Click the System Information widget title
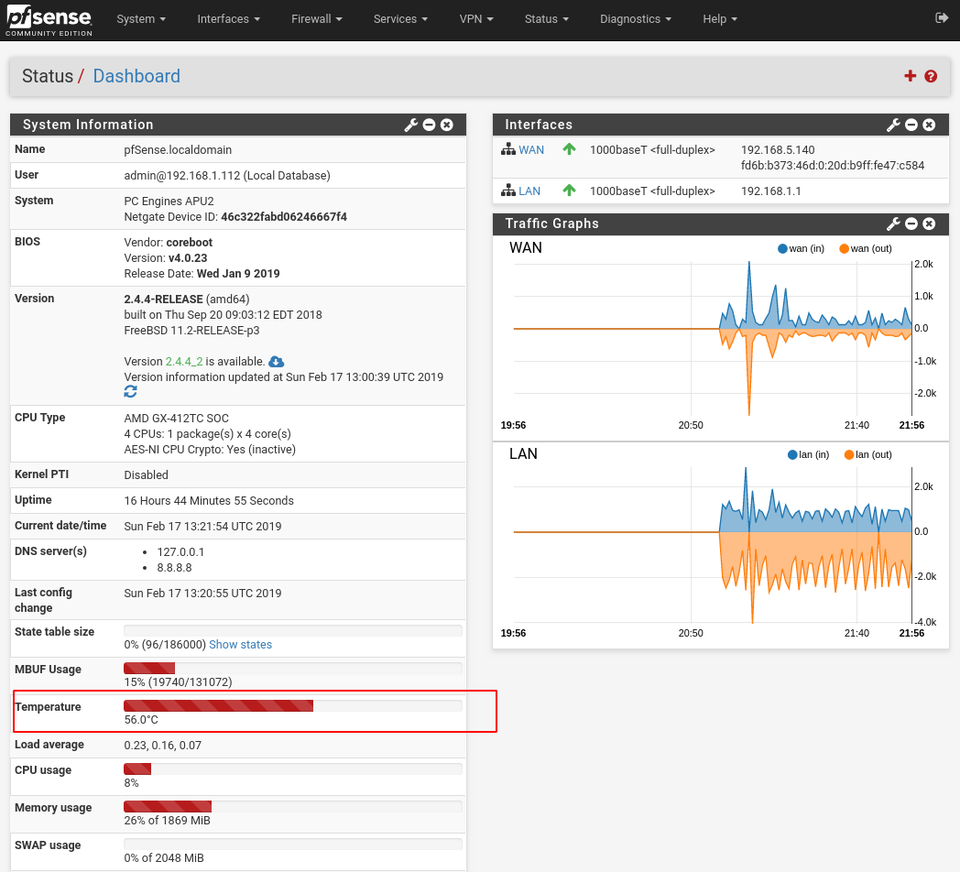960x872 pixels. click(88, 125)
